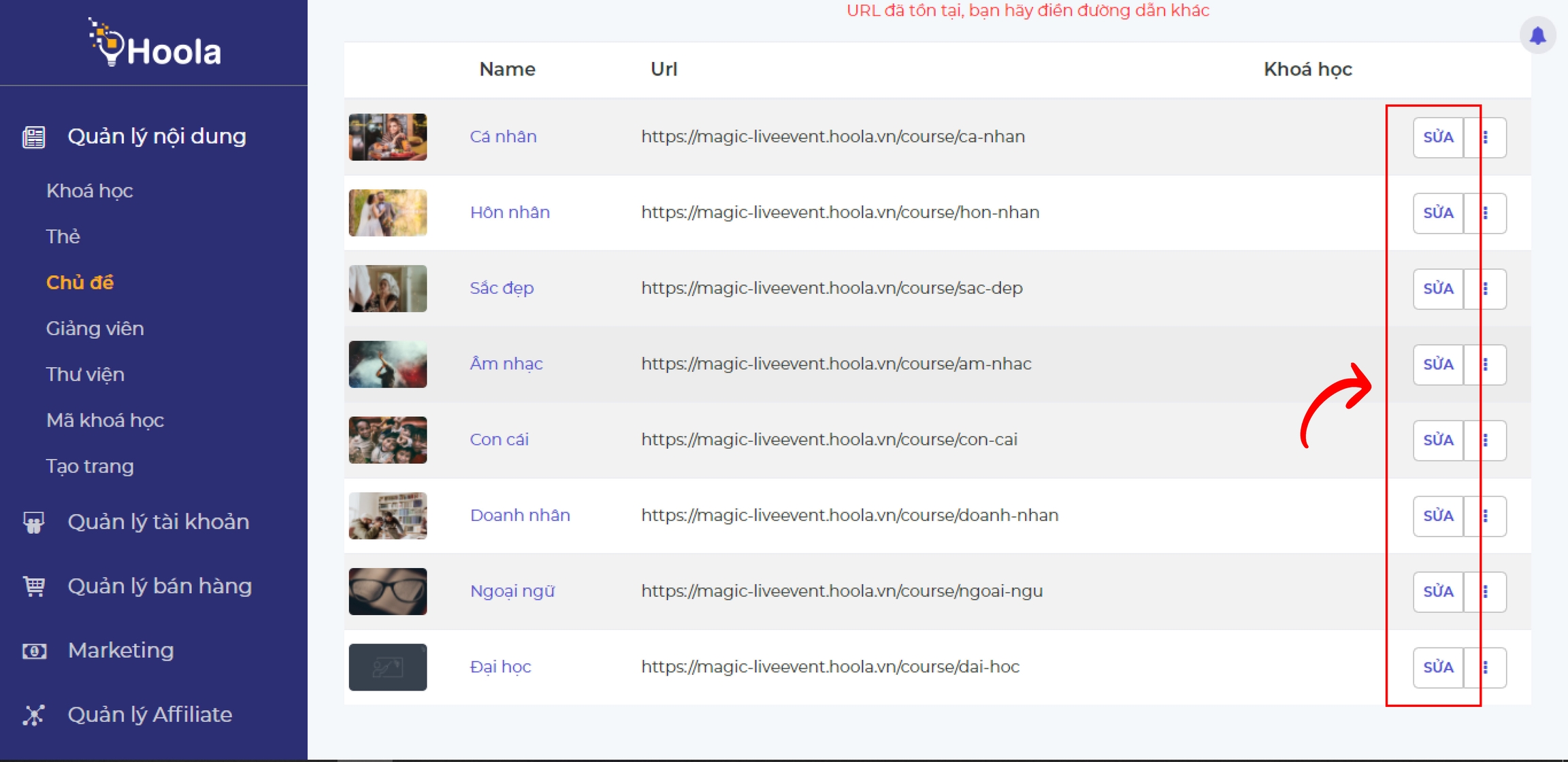The height and width of the screenshot is (762, 1568).
Task: Open more options for Ngoại ngữ row
Action: point(1486,592)
